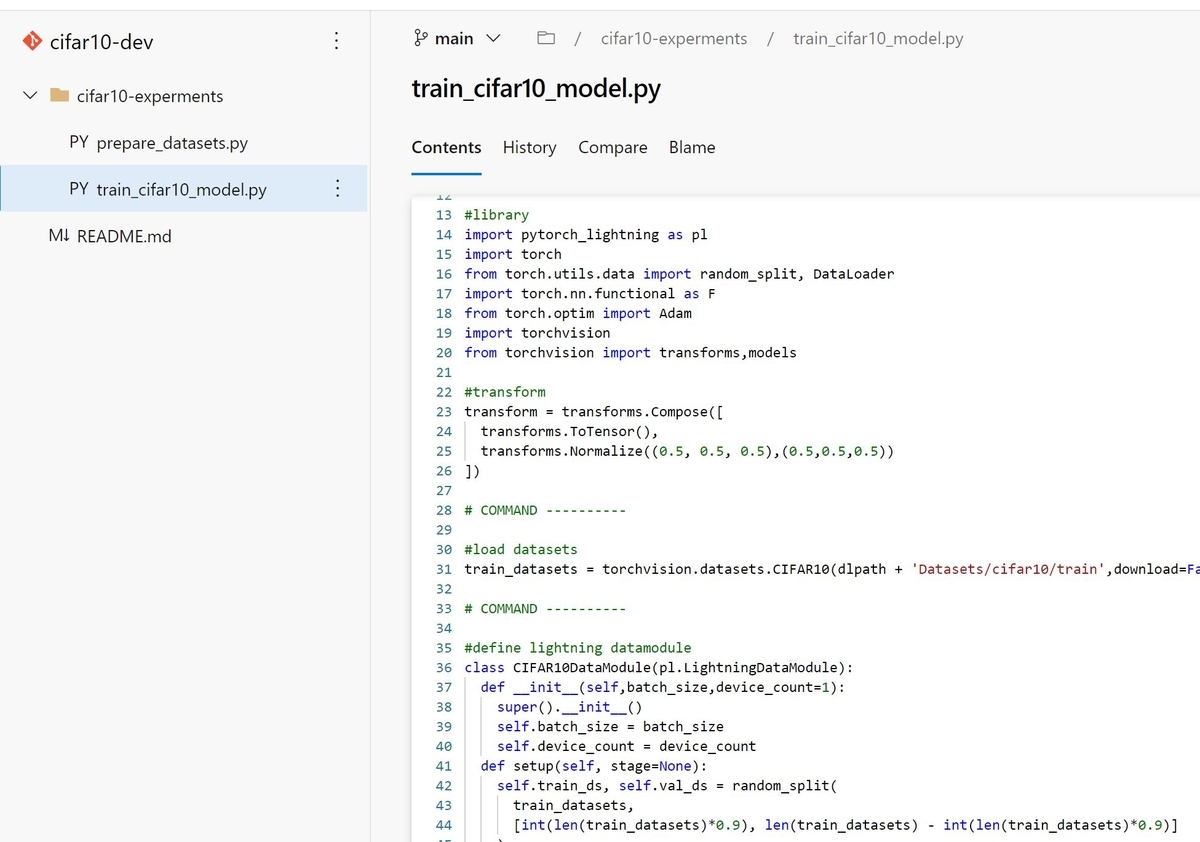Viewport: 1200px width, 842px height.
Task: Click train_cifar10_model.py breadcrumb link
Action: [x=878, y=39]
